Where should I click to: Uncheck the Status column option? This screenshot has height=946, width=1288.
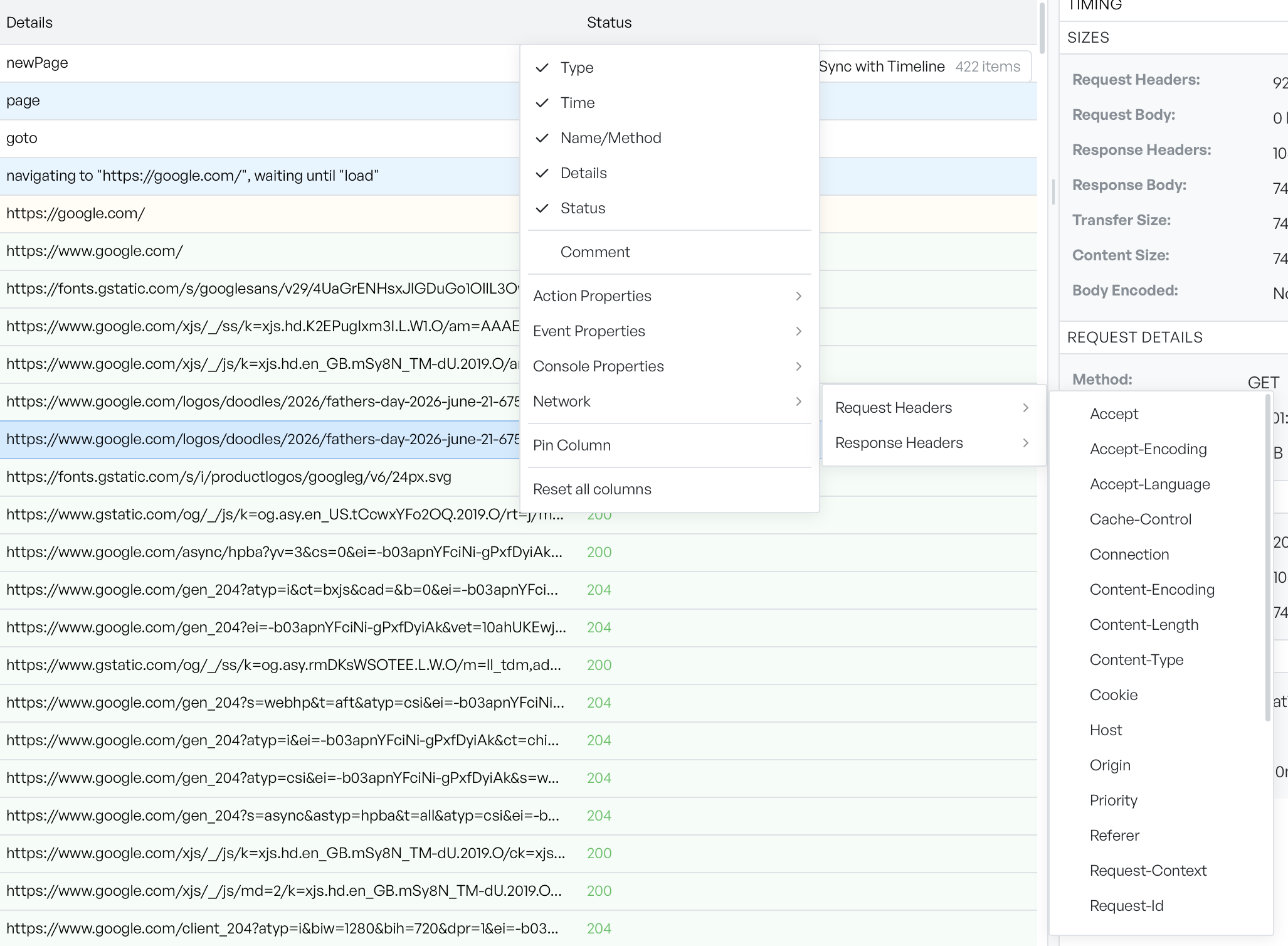(x=669, y=208)
